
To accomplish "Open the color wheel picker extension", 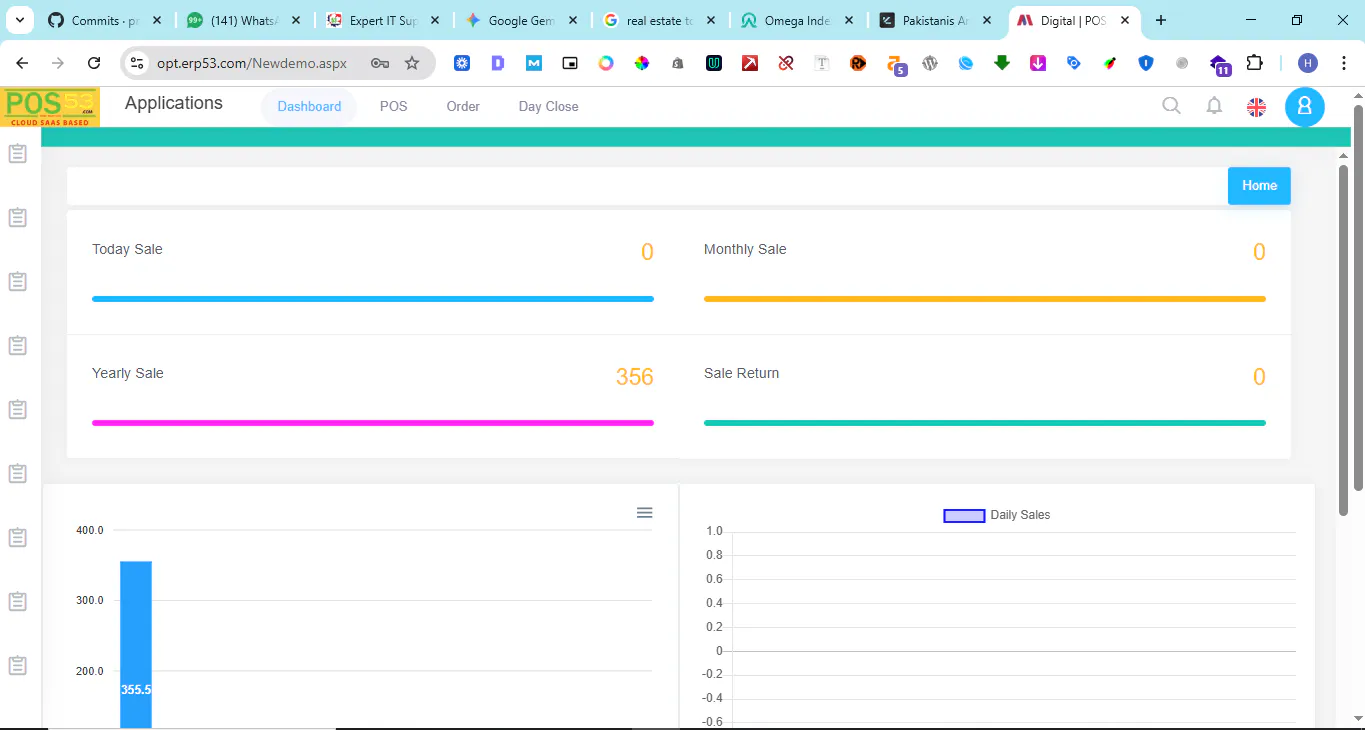I will tap(642, 63).
